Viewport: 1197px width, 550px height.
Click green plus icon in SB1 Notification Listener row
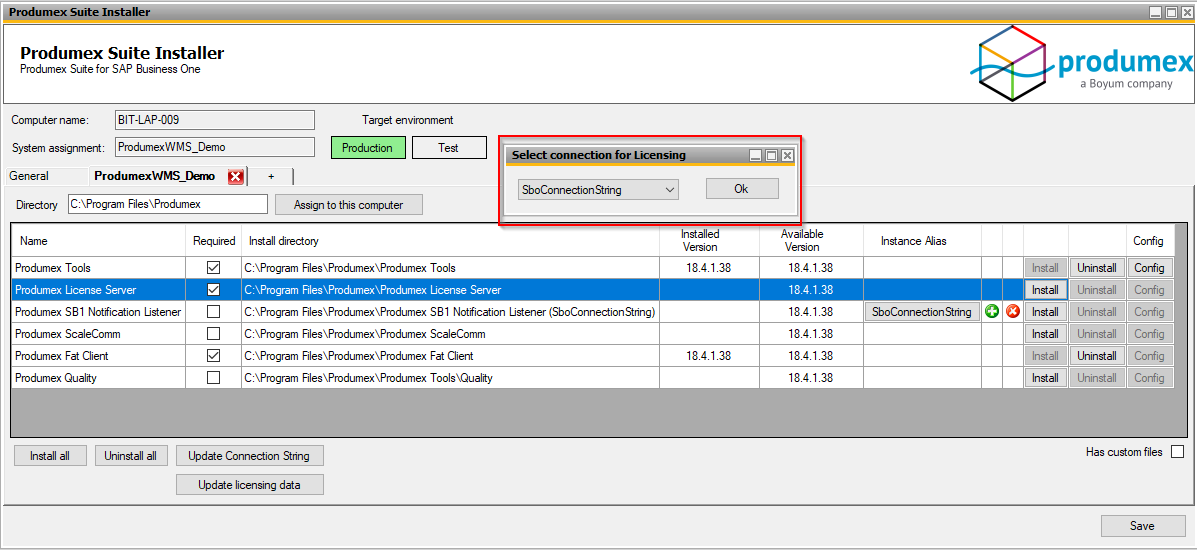pyautogui.click(x=992, y=312)
